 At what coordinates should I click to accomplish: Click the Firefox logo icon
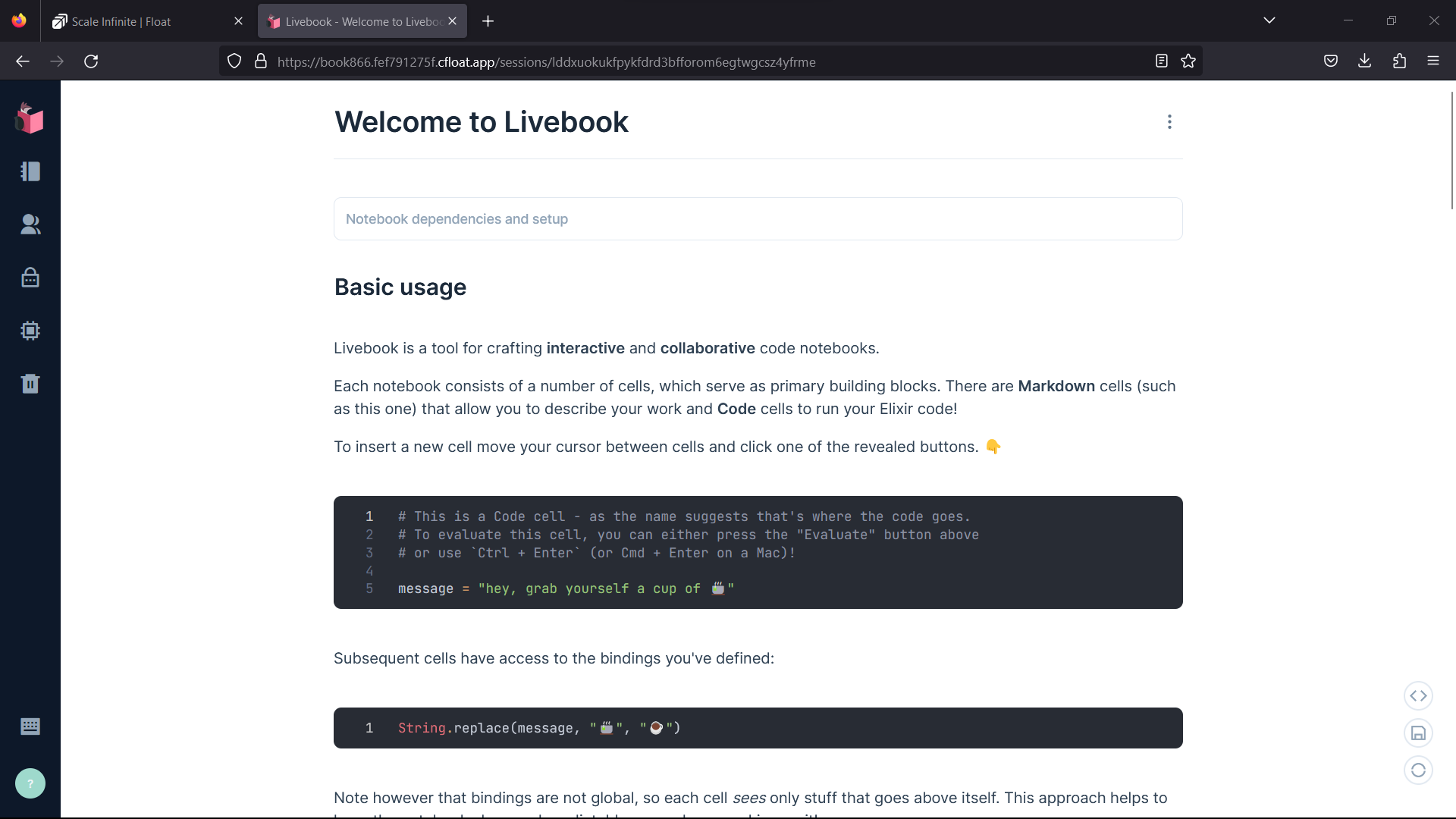click(19, 20)
